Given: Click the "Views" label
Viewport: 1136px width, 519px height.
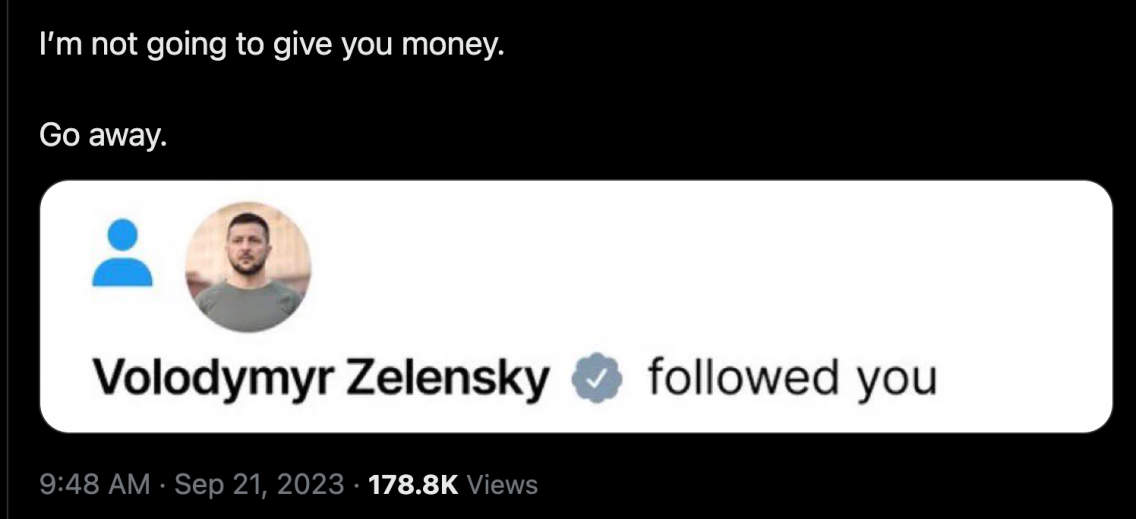Looking at the screenshot, I should point(502,486).
